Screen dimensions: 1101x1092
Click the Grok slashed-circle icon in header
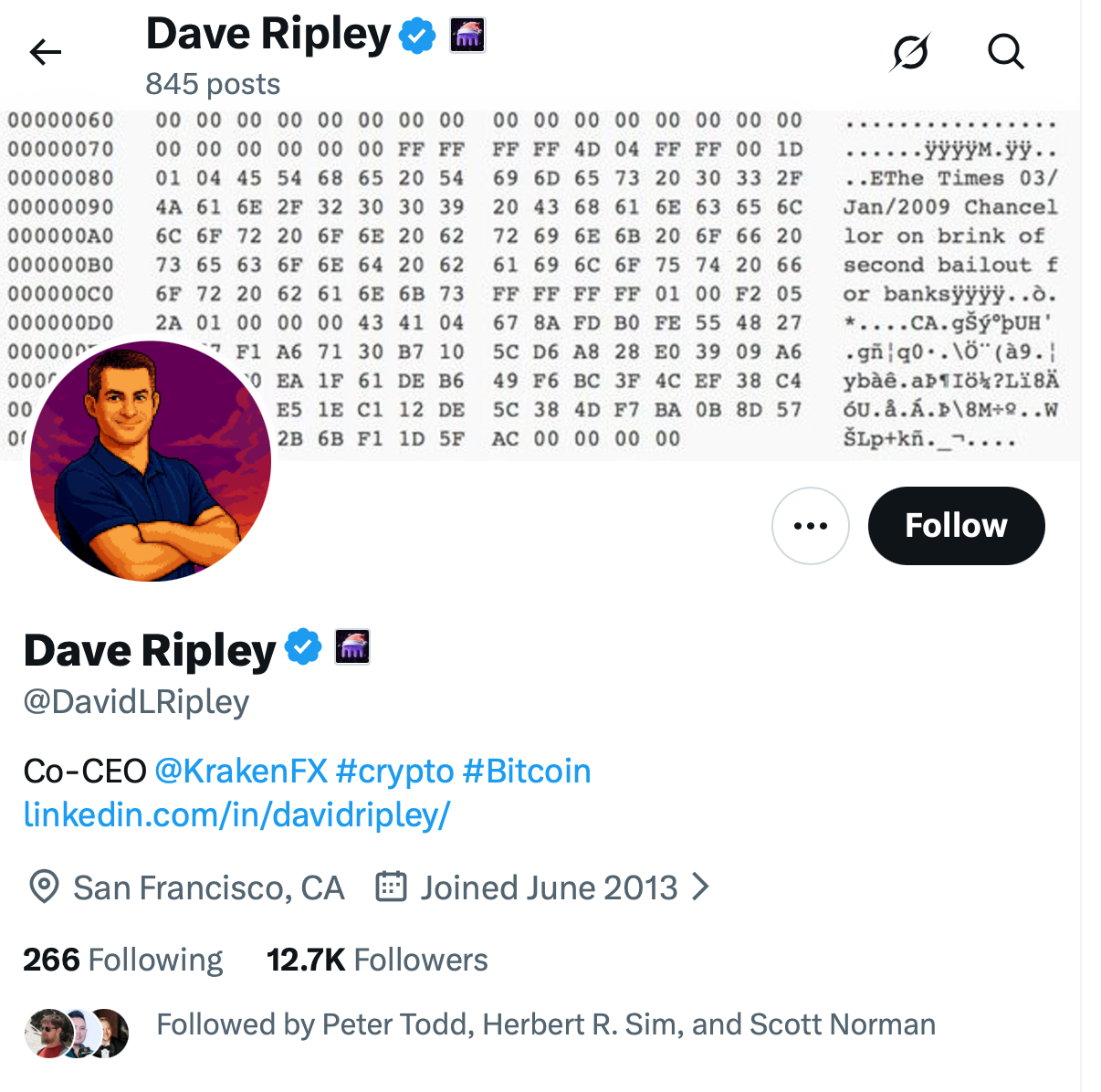pos(910,53)
